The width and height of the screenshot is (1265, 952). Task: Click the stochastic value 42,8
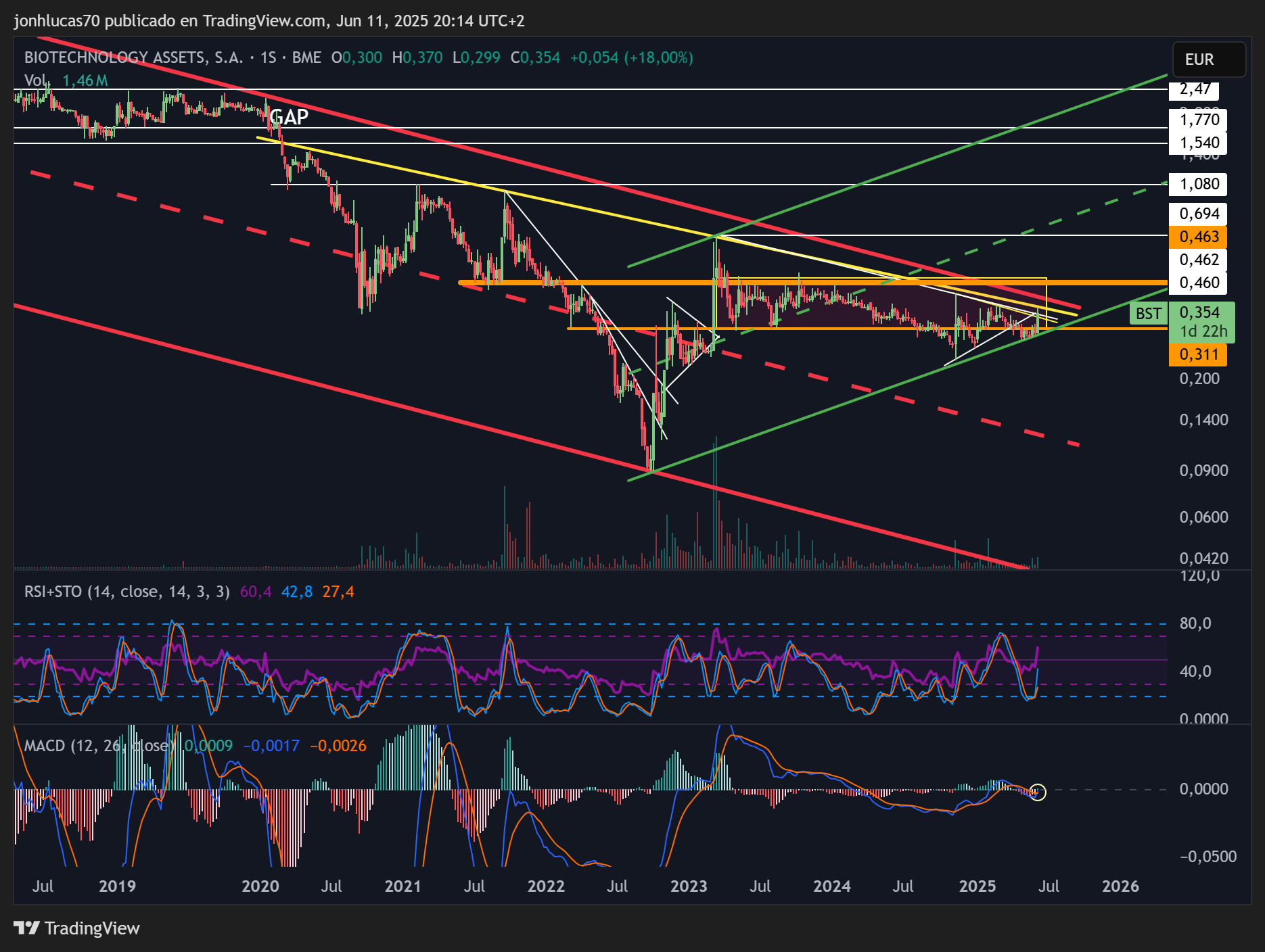297,592
